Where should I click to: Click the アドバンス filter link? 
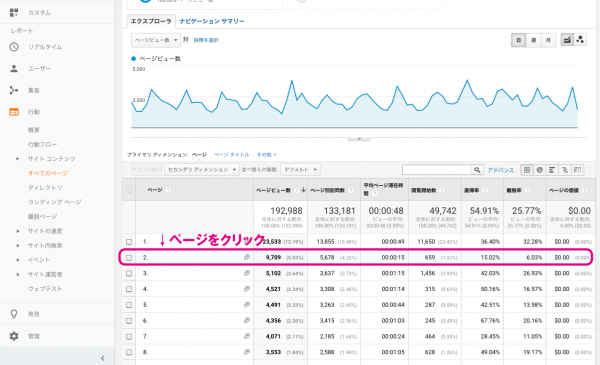pyautogui.click(x=501, y=170)
